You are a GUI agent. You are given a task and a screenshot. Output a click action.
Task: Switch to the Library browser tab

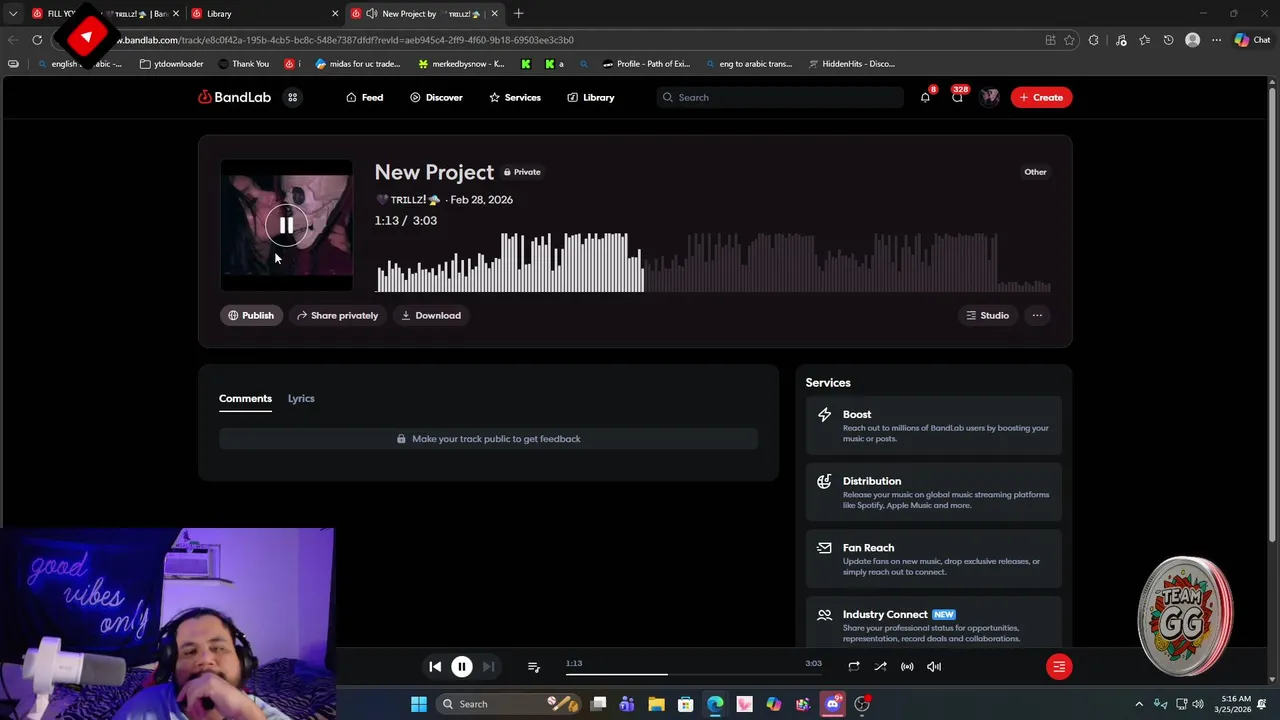pos(264,14)
